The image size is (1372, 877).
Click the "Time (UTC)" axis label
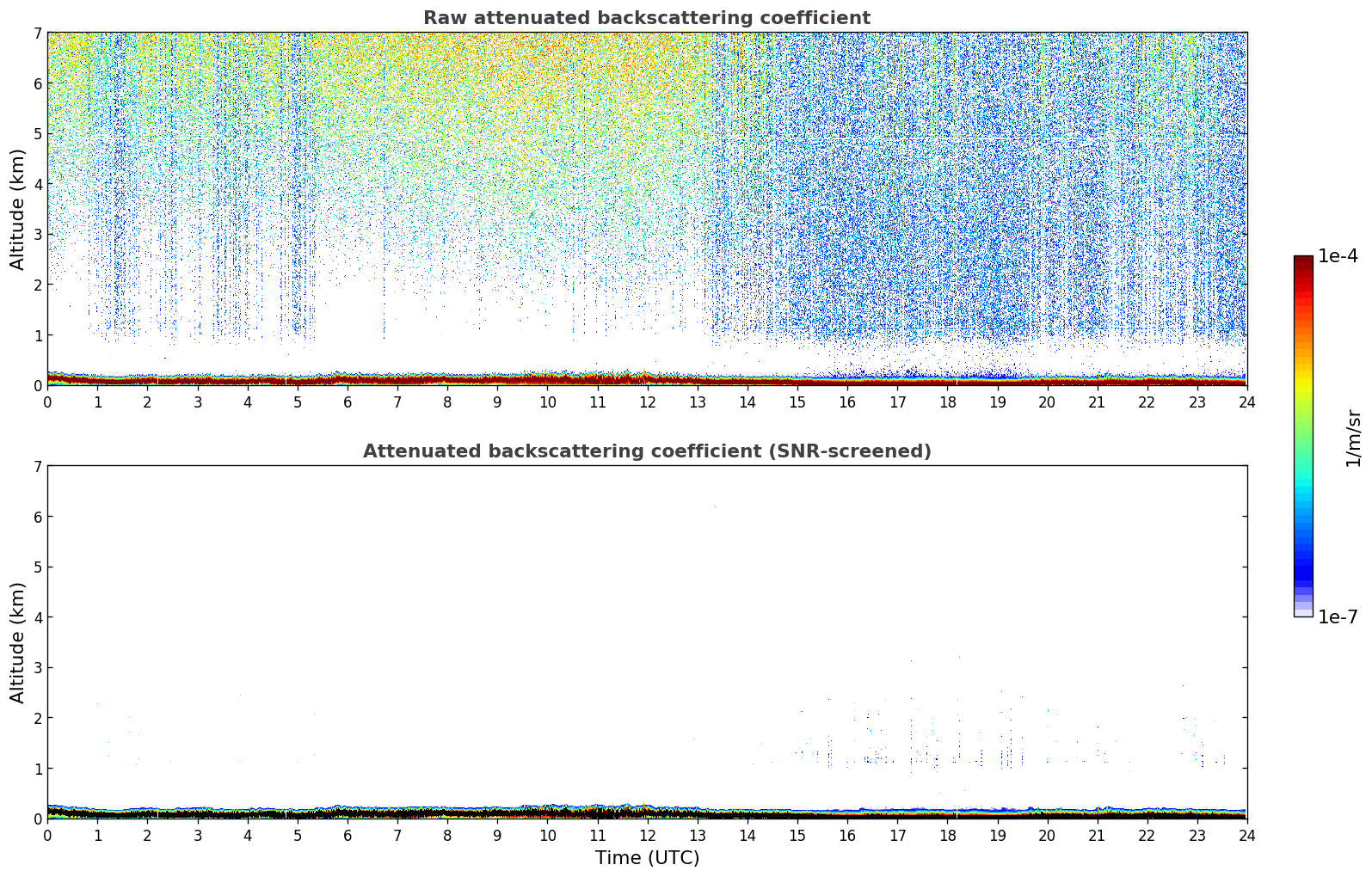[x=647, y=858]
